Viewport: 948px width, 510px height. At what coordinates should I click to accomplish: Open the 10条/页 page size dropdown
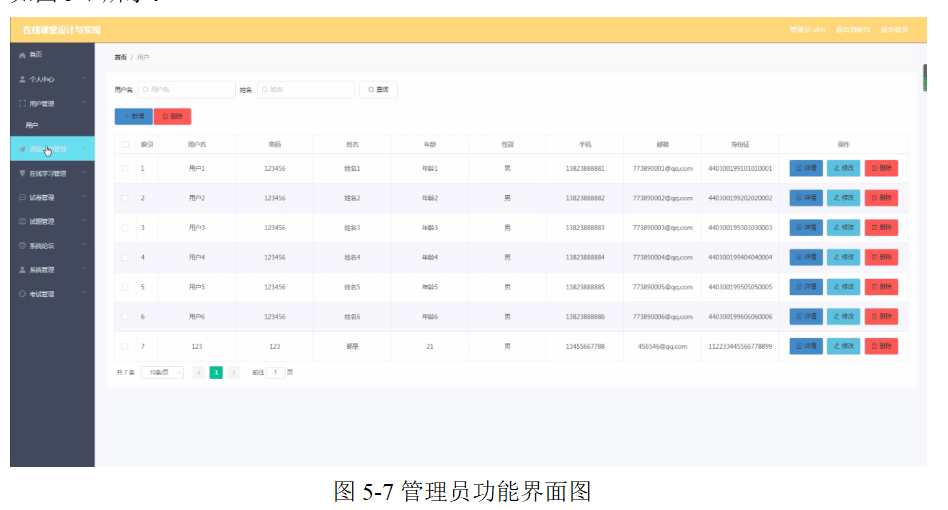click(x=162, y=373)
